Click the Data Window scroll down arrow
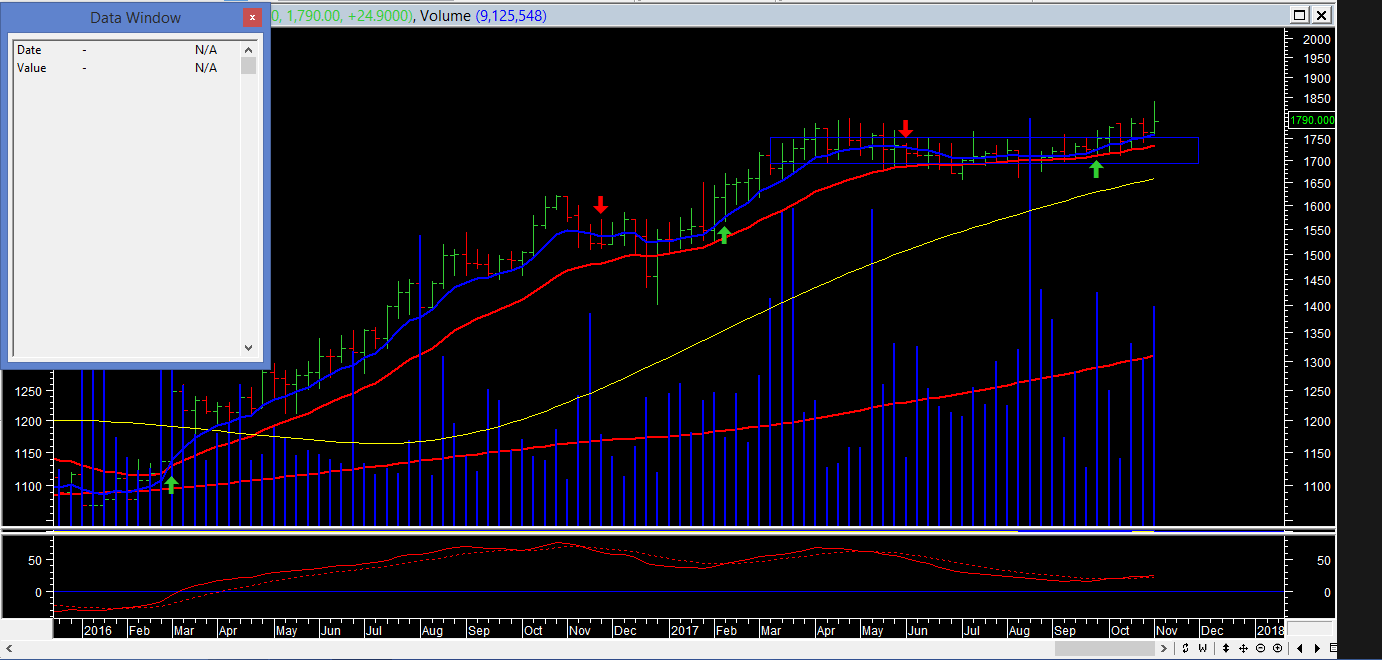Screen dimensions: 1382x660 point(249,347)
